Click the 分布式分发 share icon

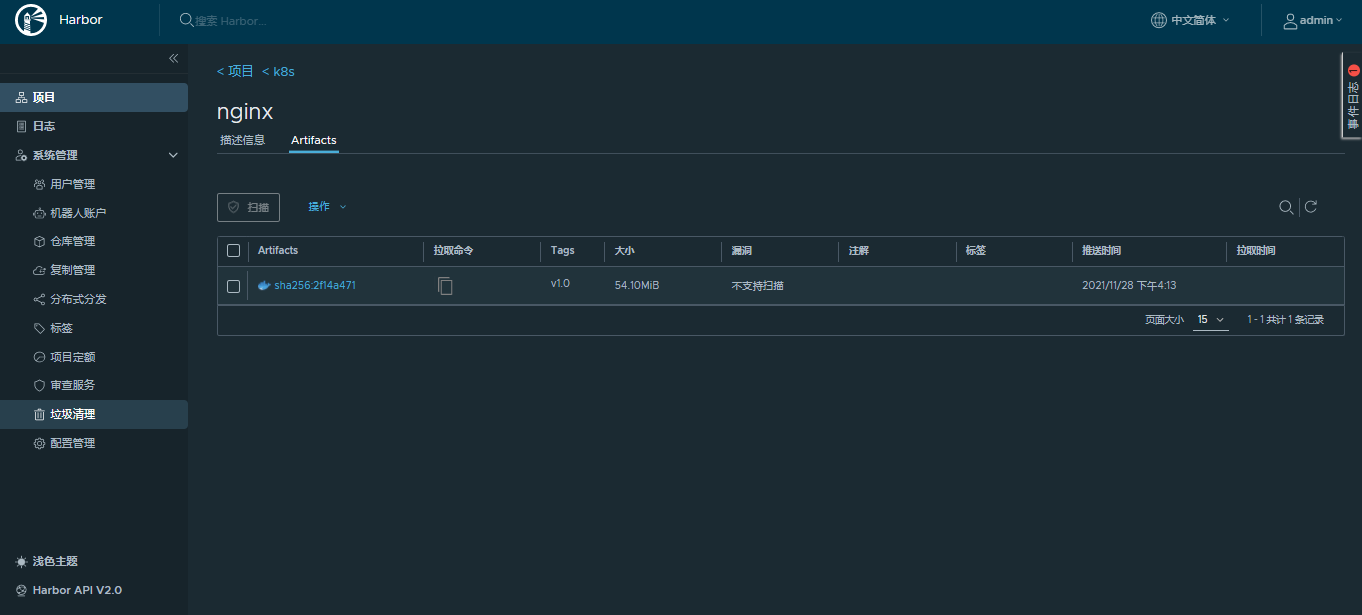[39, 299]
